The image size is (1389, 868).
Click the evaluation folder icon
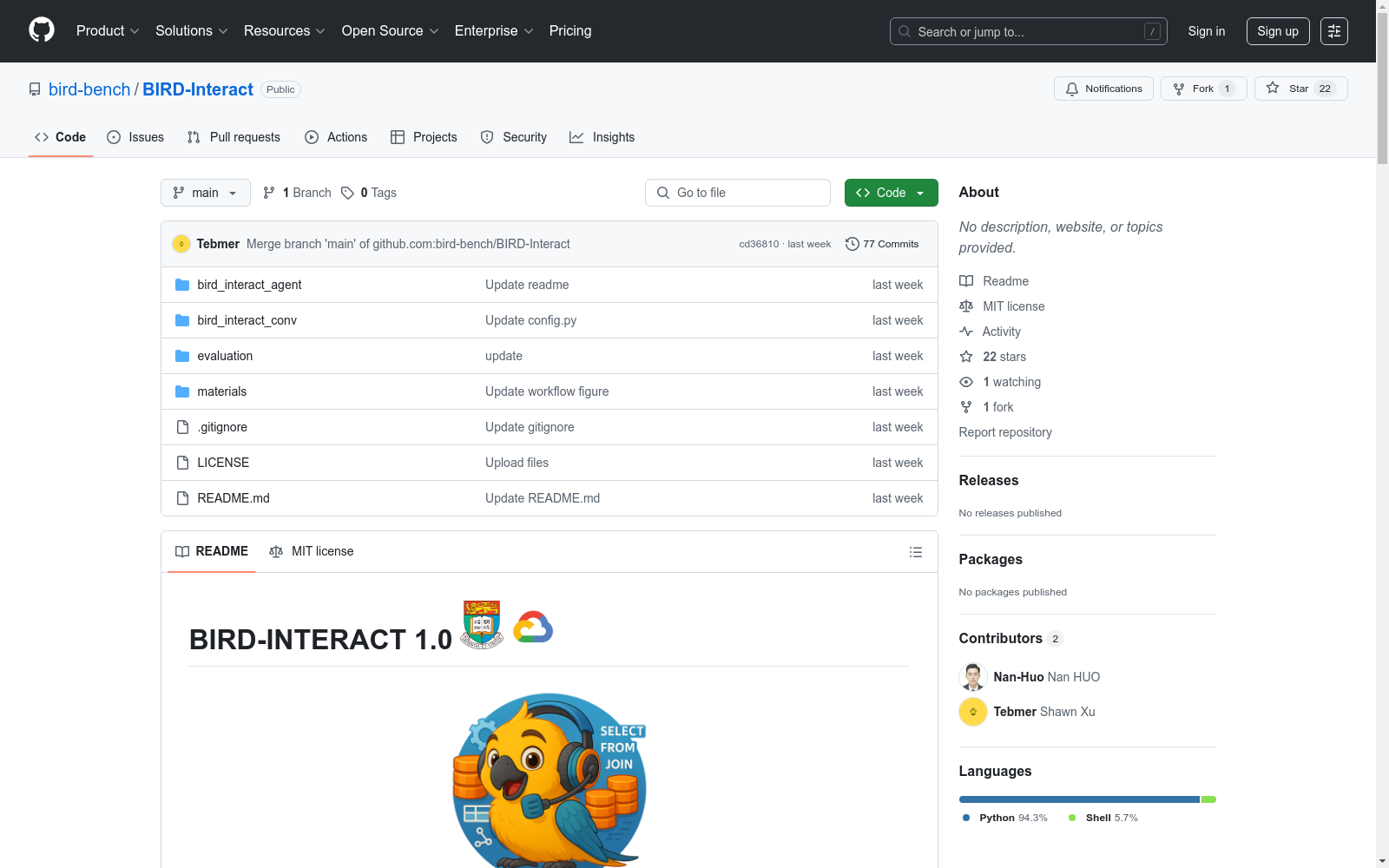click(182, 356)
